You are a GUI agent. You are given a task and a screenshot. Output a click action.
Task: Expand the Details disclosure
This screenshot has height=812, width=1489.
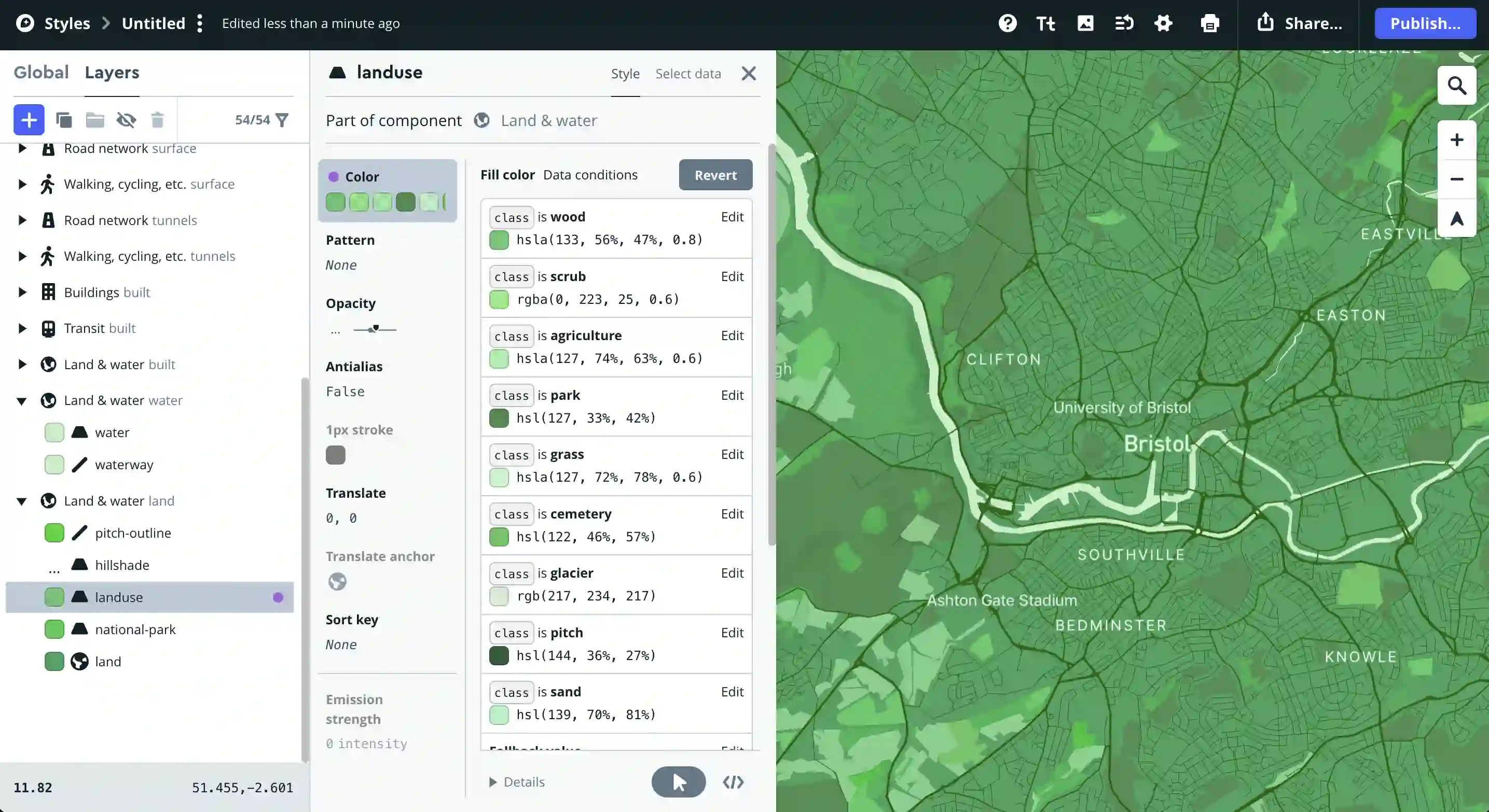click(517, 782)
